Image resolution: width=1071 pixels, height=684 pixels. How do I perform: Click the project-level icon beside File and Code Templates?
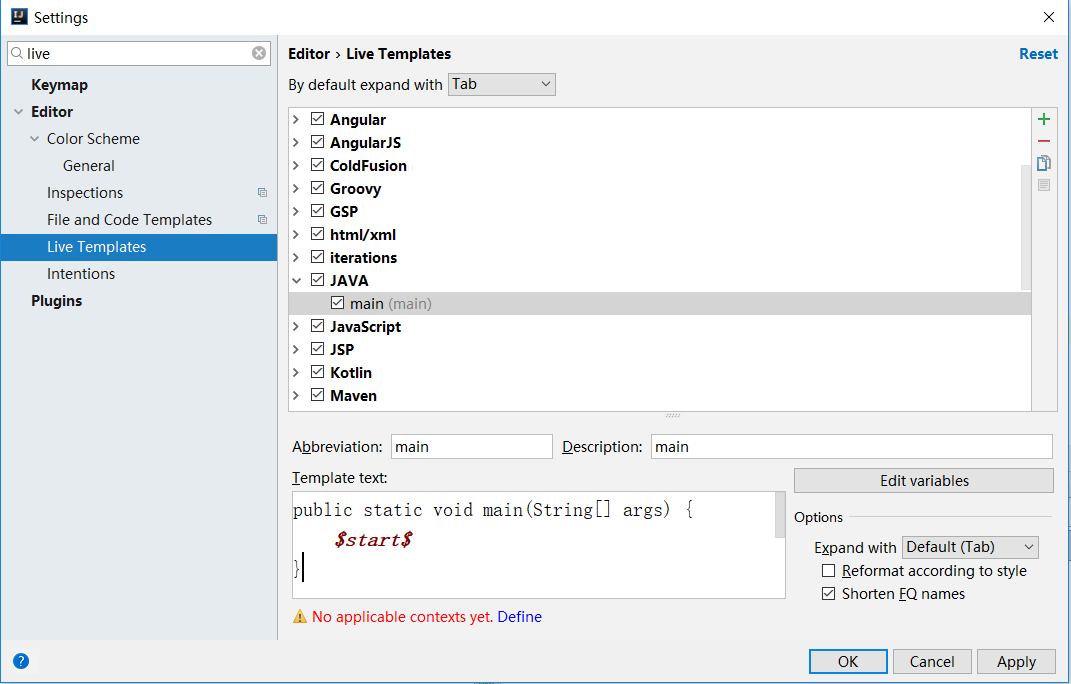262,219
